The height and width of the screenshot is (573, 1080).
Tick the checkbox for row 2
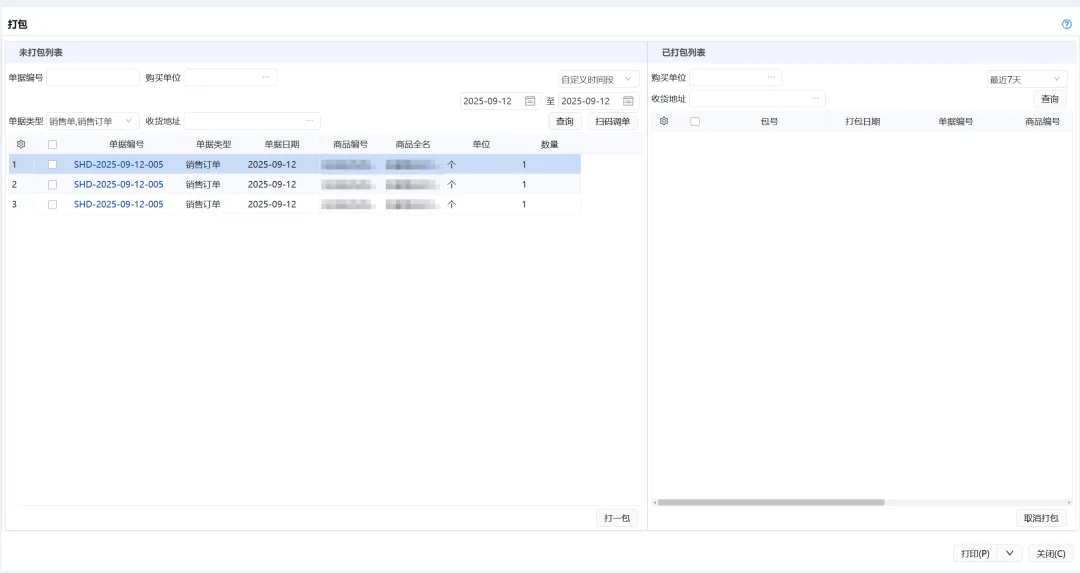click(x=52, y=184)
